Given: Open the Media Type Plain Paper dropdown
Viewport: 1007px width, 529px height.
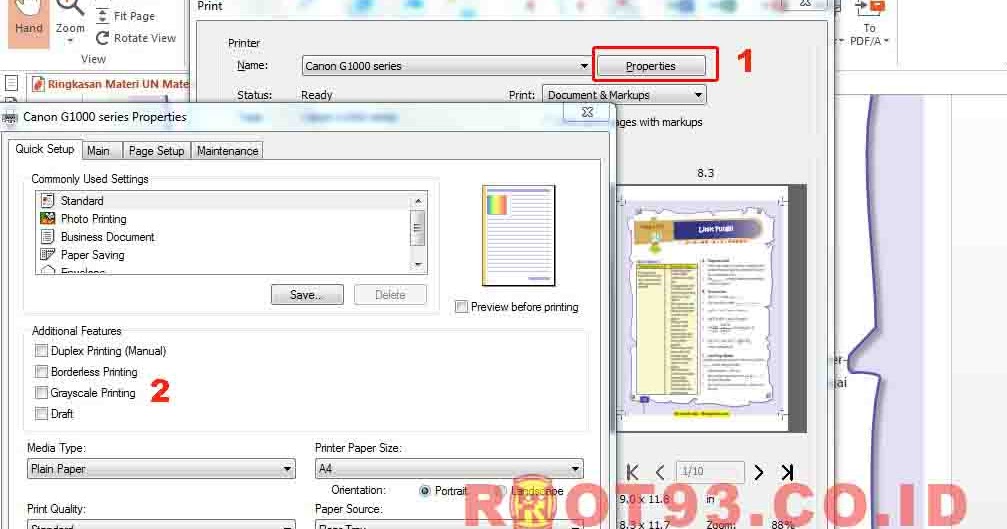Looking at the screenshot, I should (x=161, y=469).
